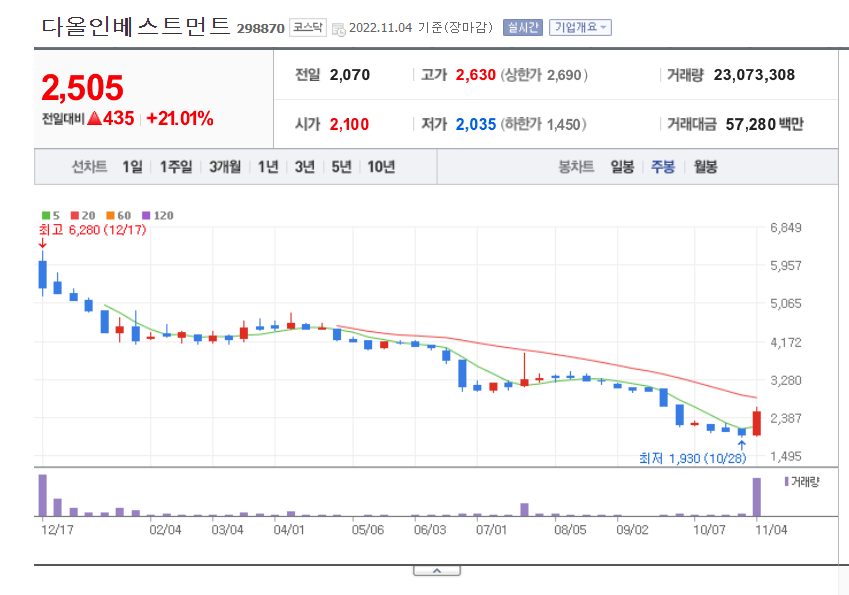This screenshot has width=849, height=595.
Task: Click the 거래량 value 23,073,308
Action: pyautogui.click(x=754, y=75)
